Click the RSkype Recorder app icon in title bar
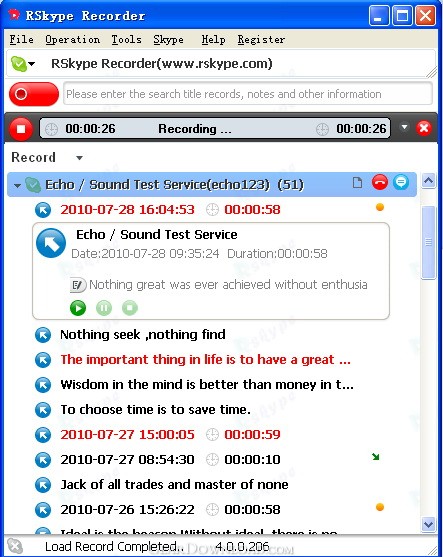443x557 pixels. click(x=15, y=15)
